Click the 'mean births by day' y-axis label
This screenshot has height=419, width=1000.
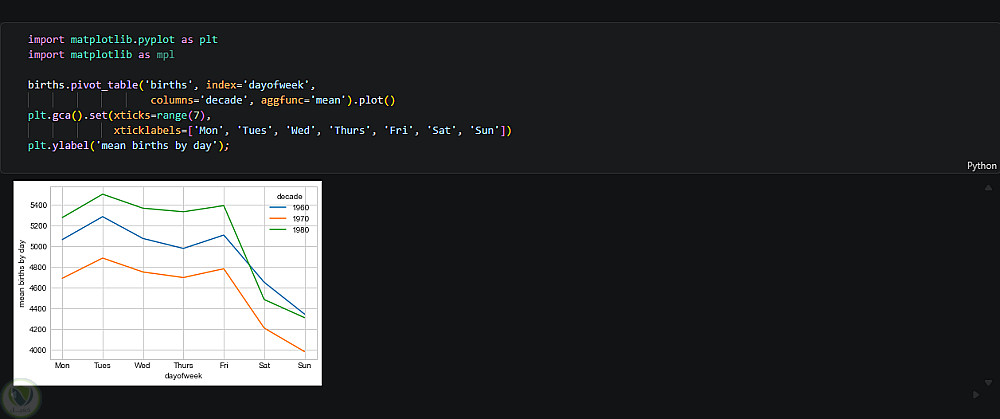pos(21,273)
